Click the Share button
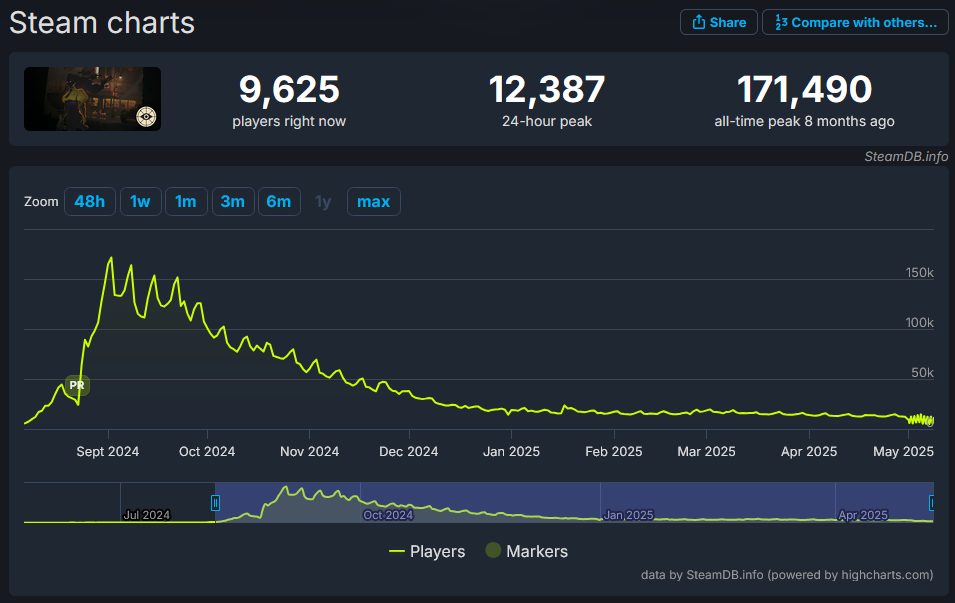 pyautogui.click(x=719, y=23)
